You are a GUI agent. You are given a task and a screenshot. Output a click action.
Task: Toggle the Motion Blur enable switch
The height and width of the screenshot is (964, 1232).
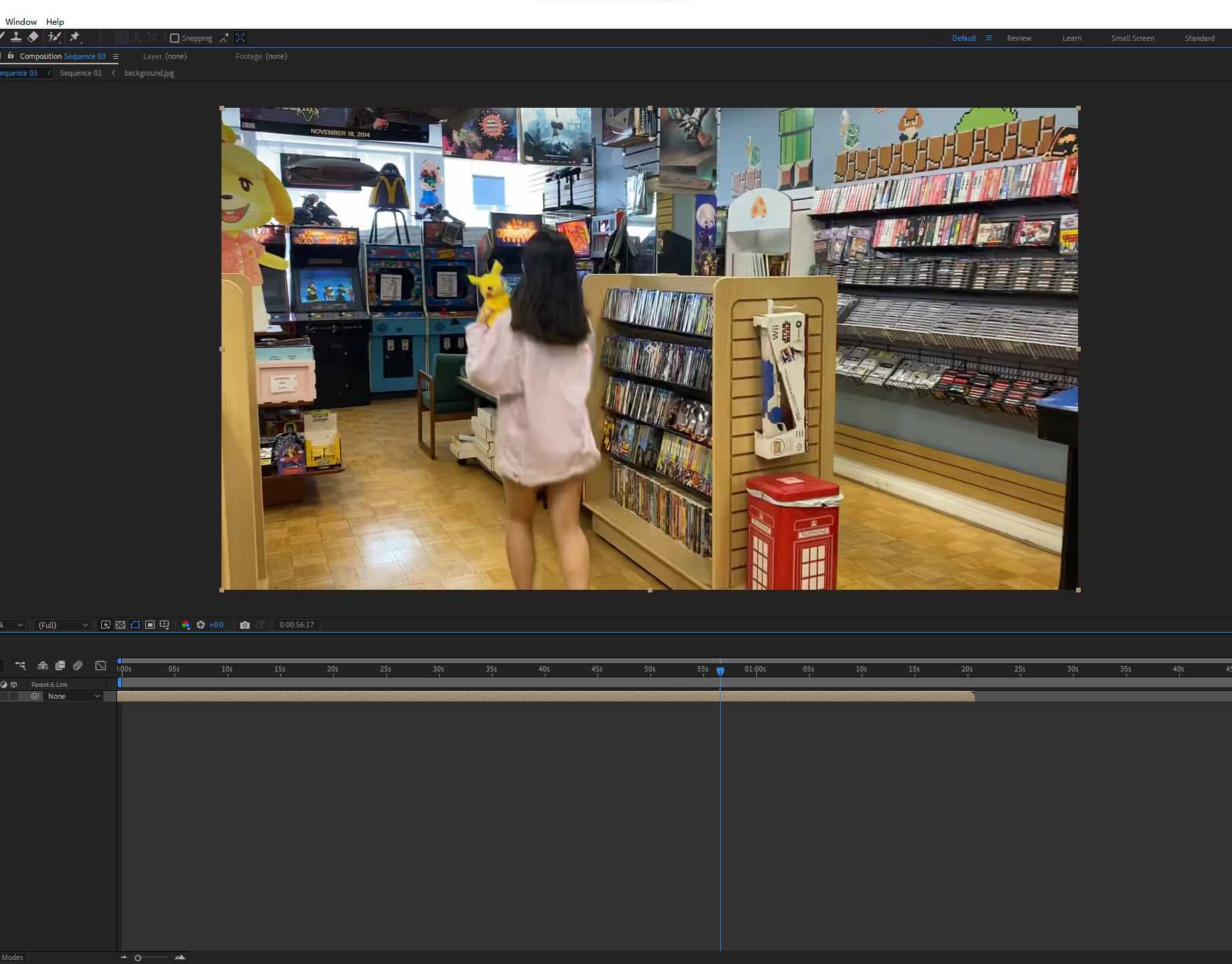click(78, 665)
